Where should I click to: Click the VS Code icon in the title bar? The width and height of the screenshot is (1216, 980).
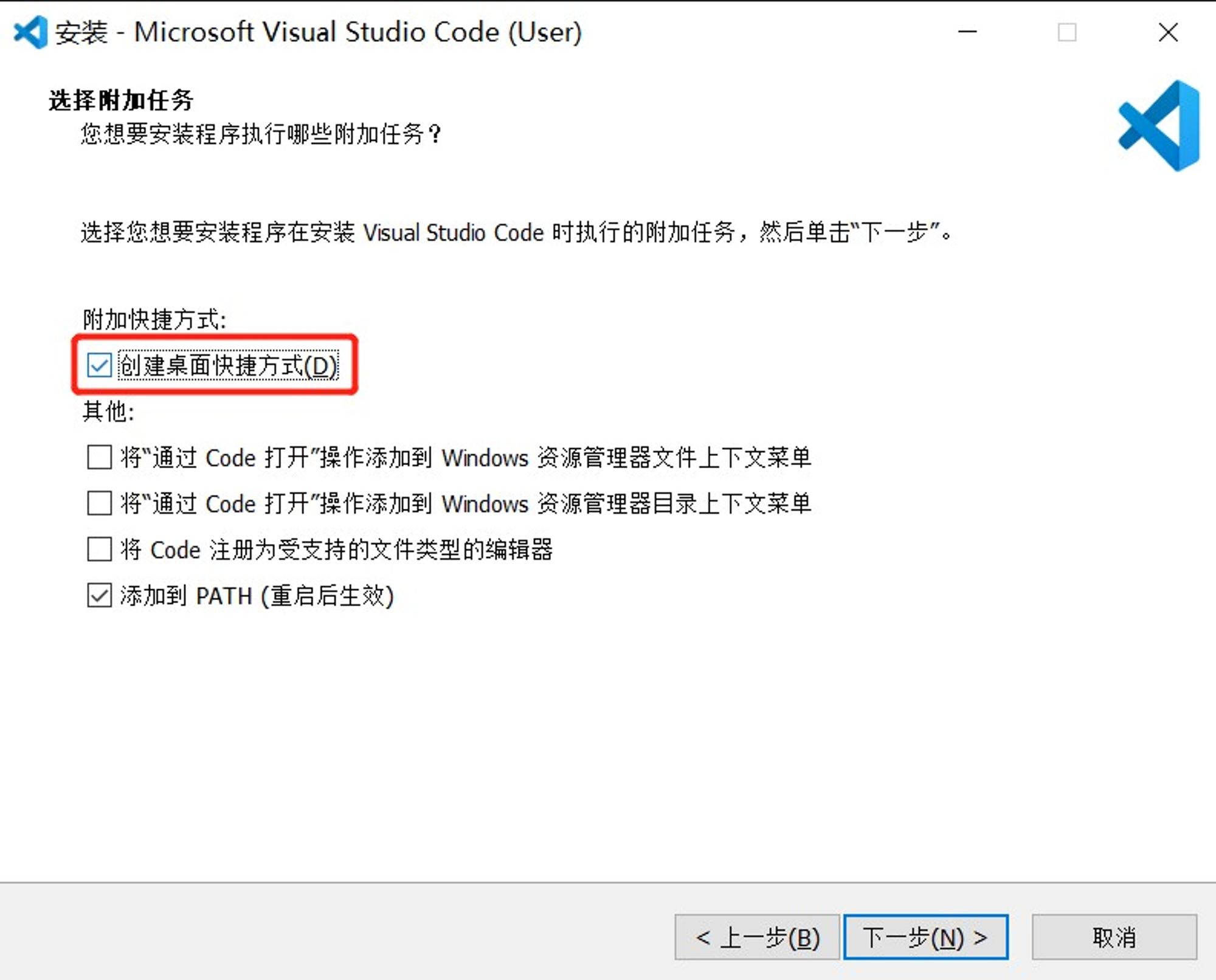pyautogui.click(x=30, y=32)
